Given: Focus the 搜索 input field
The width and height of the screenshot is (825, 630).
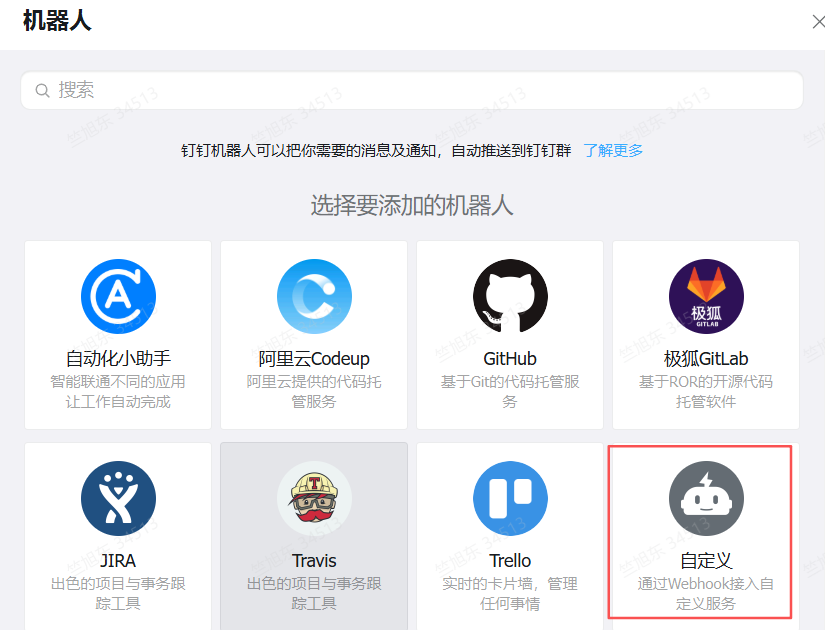Looking at the screenshot, I should (x=420, y=91).
